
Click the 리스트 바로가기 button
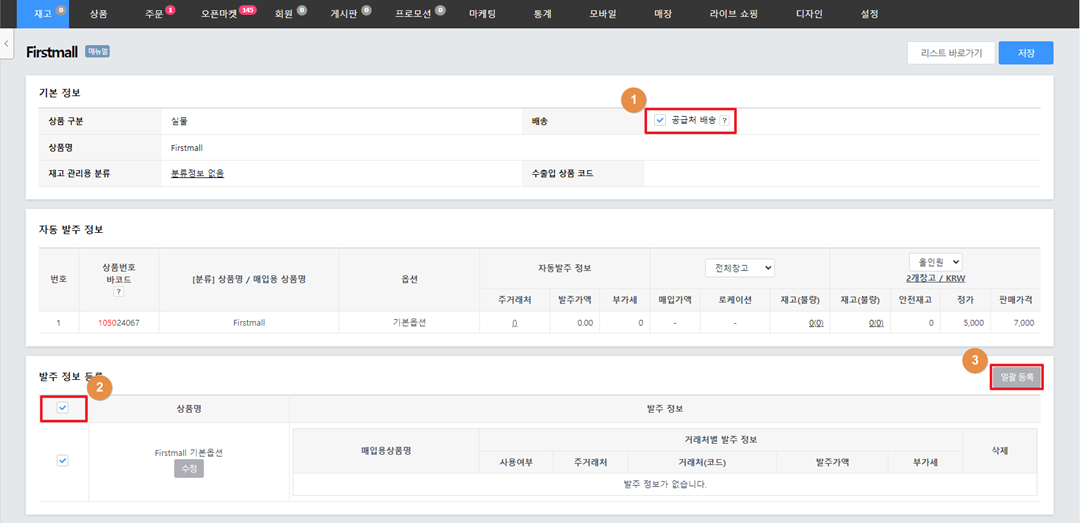[951, 52]
